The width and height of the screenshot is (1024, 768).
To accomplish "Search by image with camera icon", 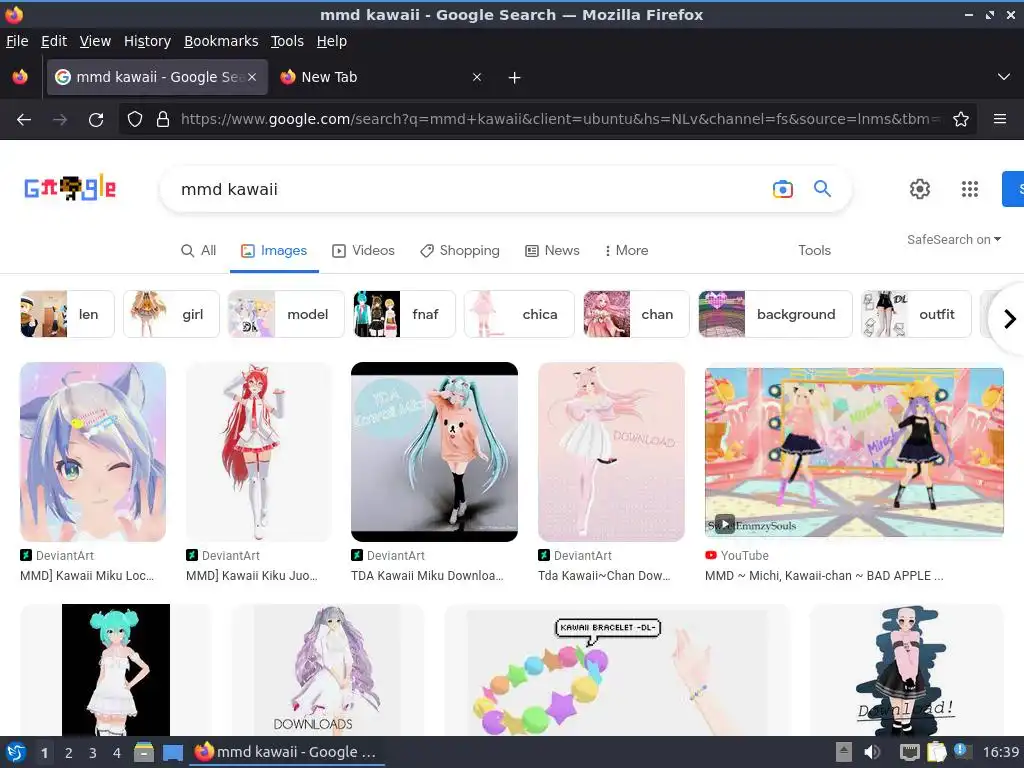I will pyautogui.click(x=782, y=189).
